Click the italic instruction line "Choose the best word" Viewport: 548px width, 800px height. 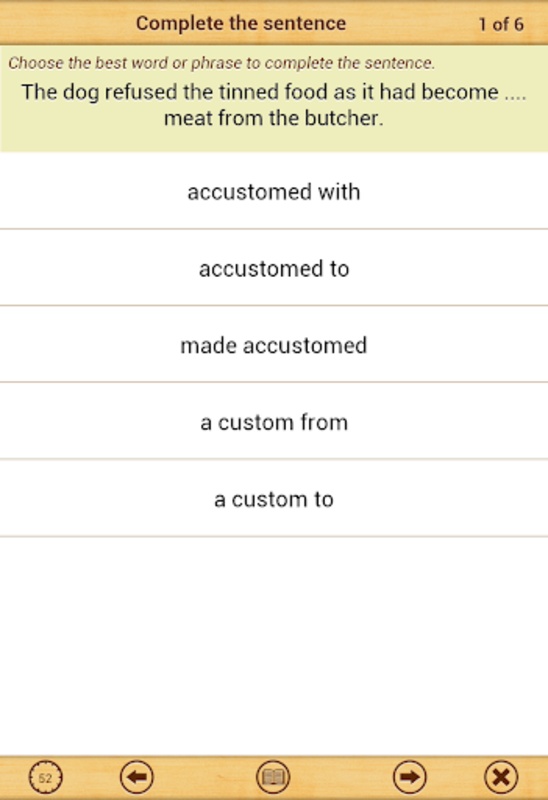tap(221, 63)
